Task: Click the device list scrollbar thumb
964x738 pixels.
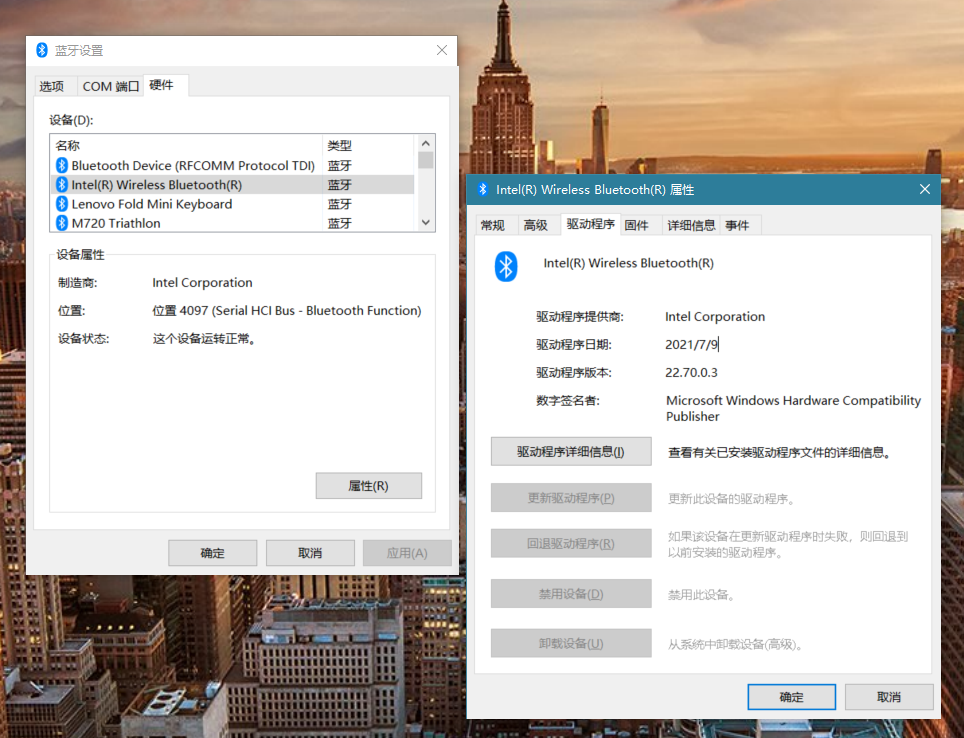Action: tap(425, 160)
